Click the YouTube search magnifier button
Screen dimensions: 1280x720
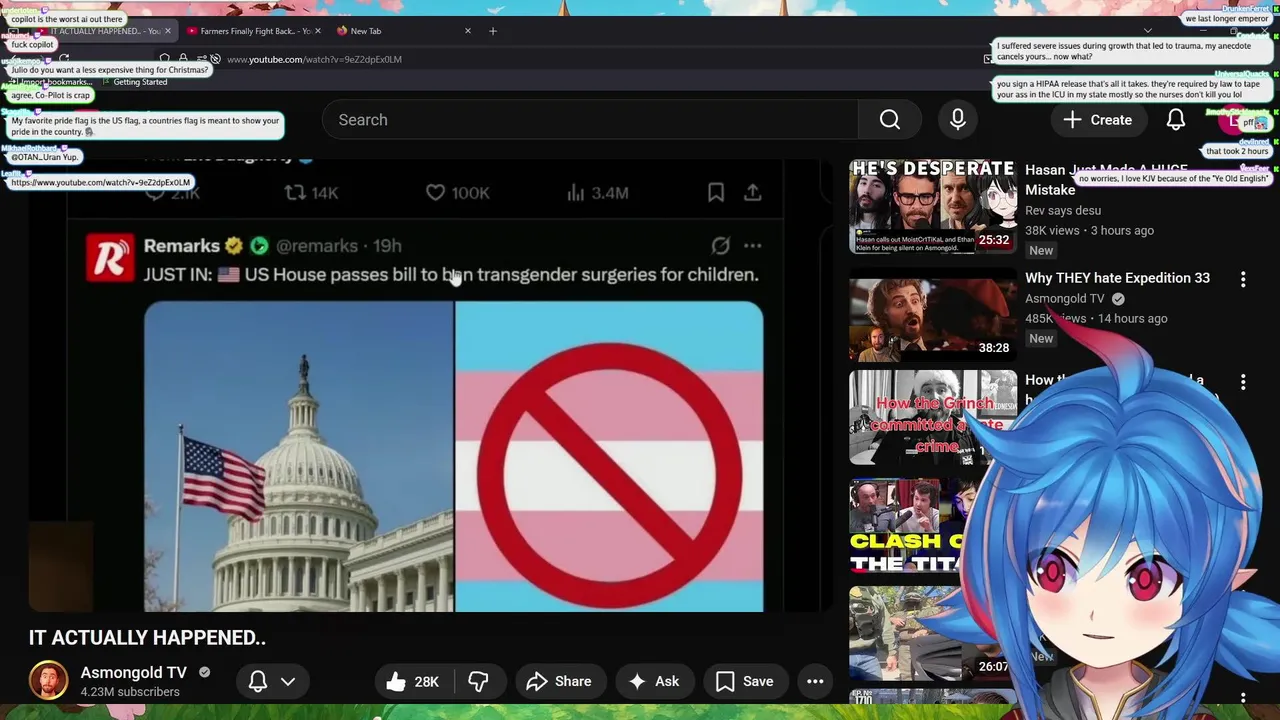pyautogui.click(x=889, y=120)
